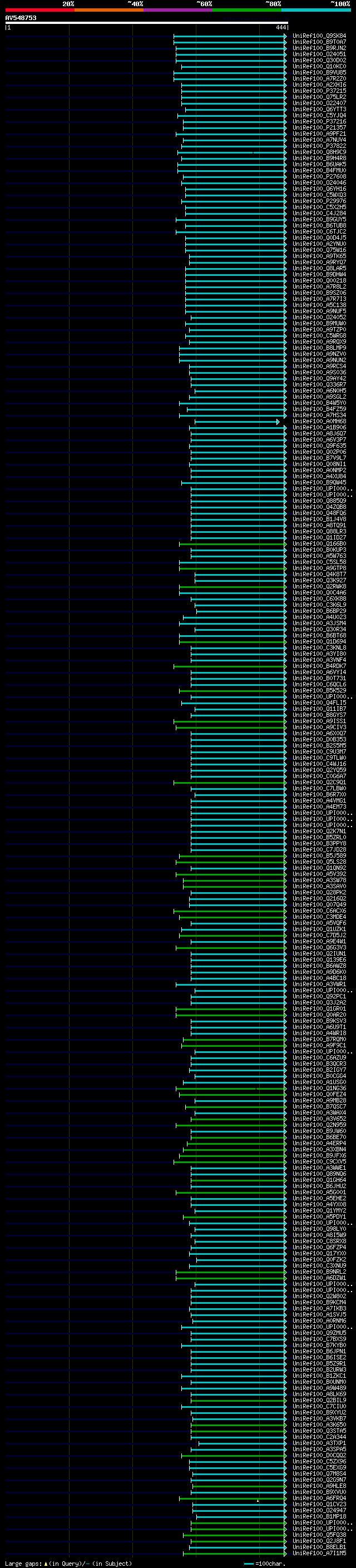Click the UniRef100_P29976 subject label
This screenshot has width=356, height=1568.
319,201
